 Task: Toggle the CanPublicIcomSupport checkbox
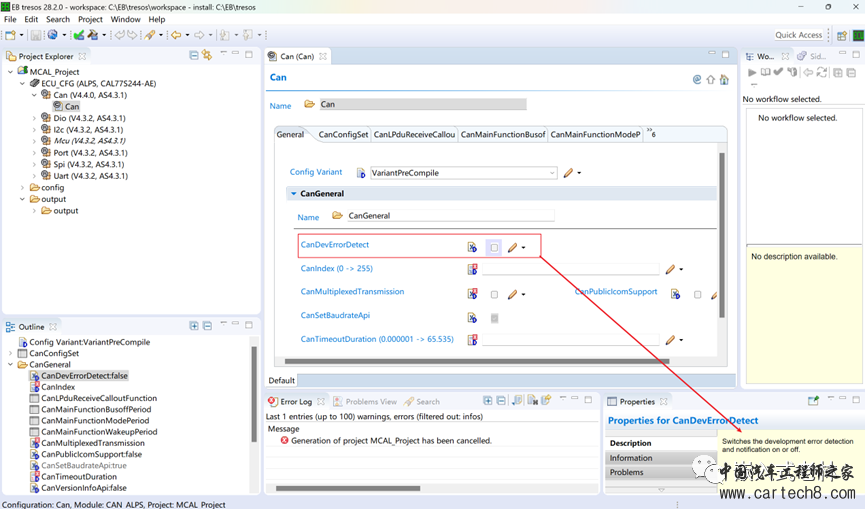pyautogui.click(x=698, y=295)
